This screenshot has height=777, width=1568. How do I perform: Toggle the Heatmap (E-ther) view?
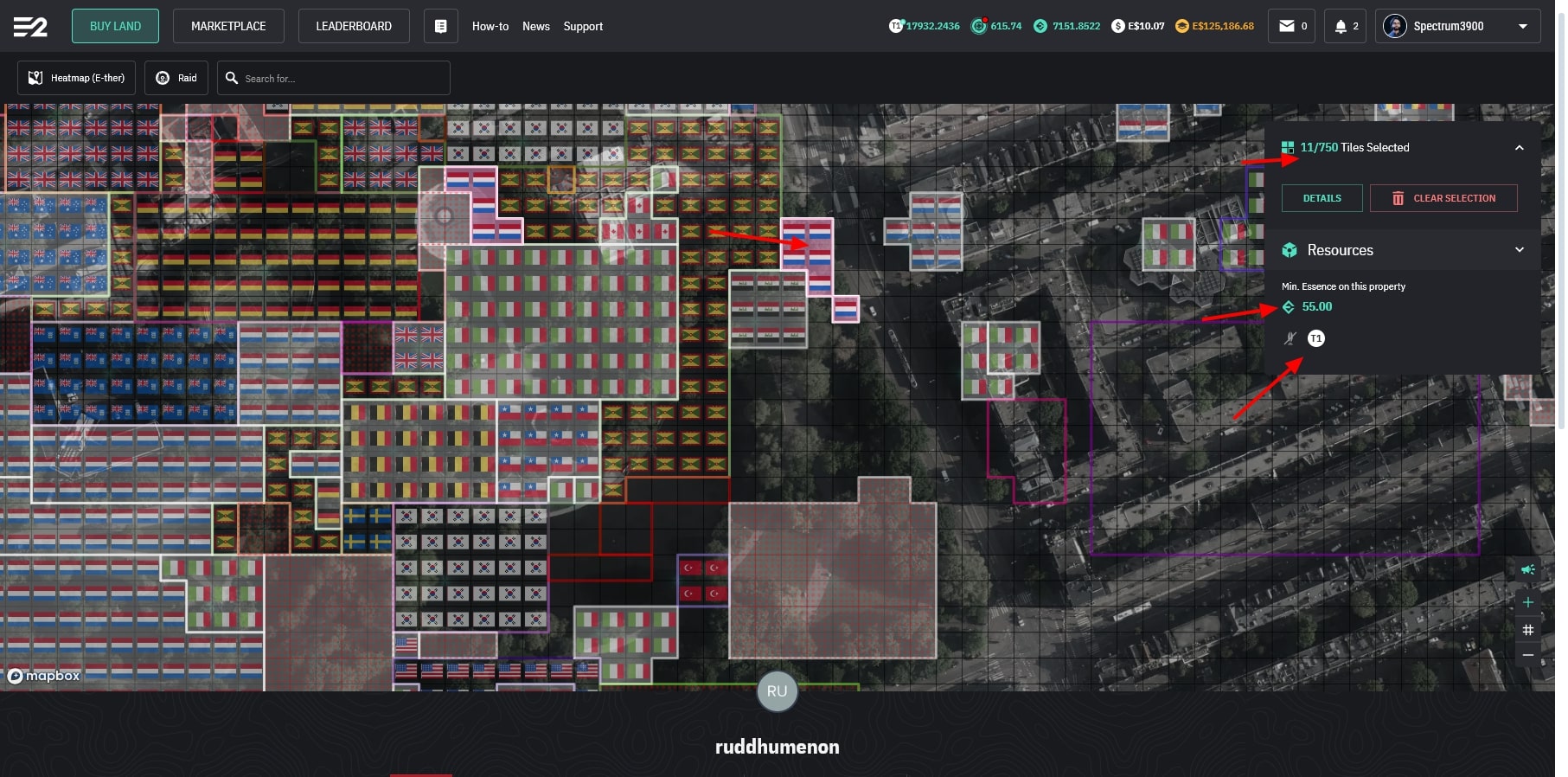point(77,78)
